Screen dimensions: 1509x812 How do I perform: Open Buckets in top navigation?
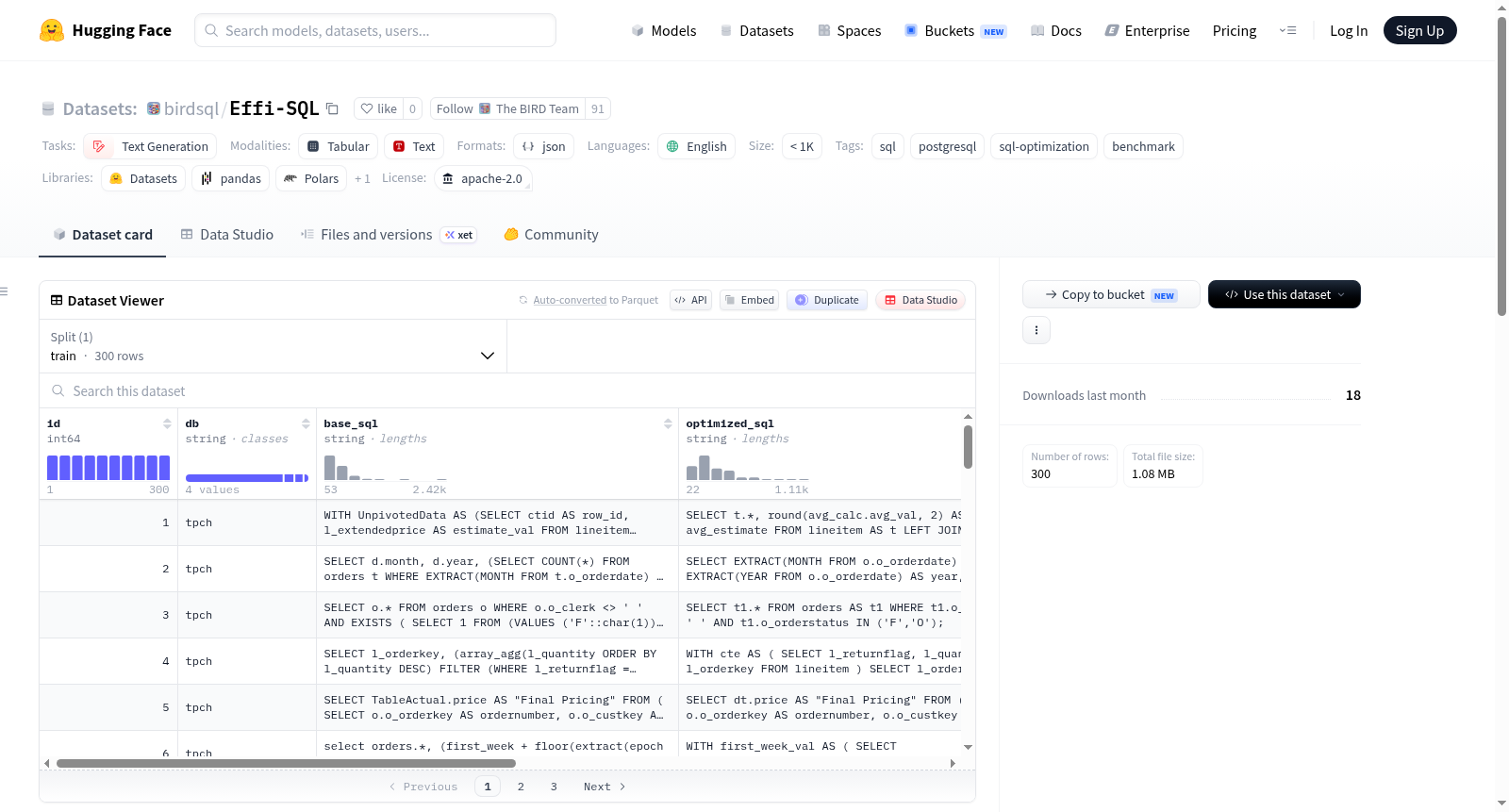(x=955, y=30)
